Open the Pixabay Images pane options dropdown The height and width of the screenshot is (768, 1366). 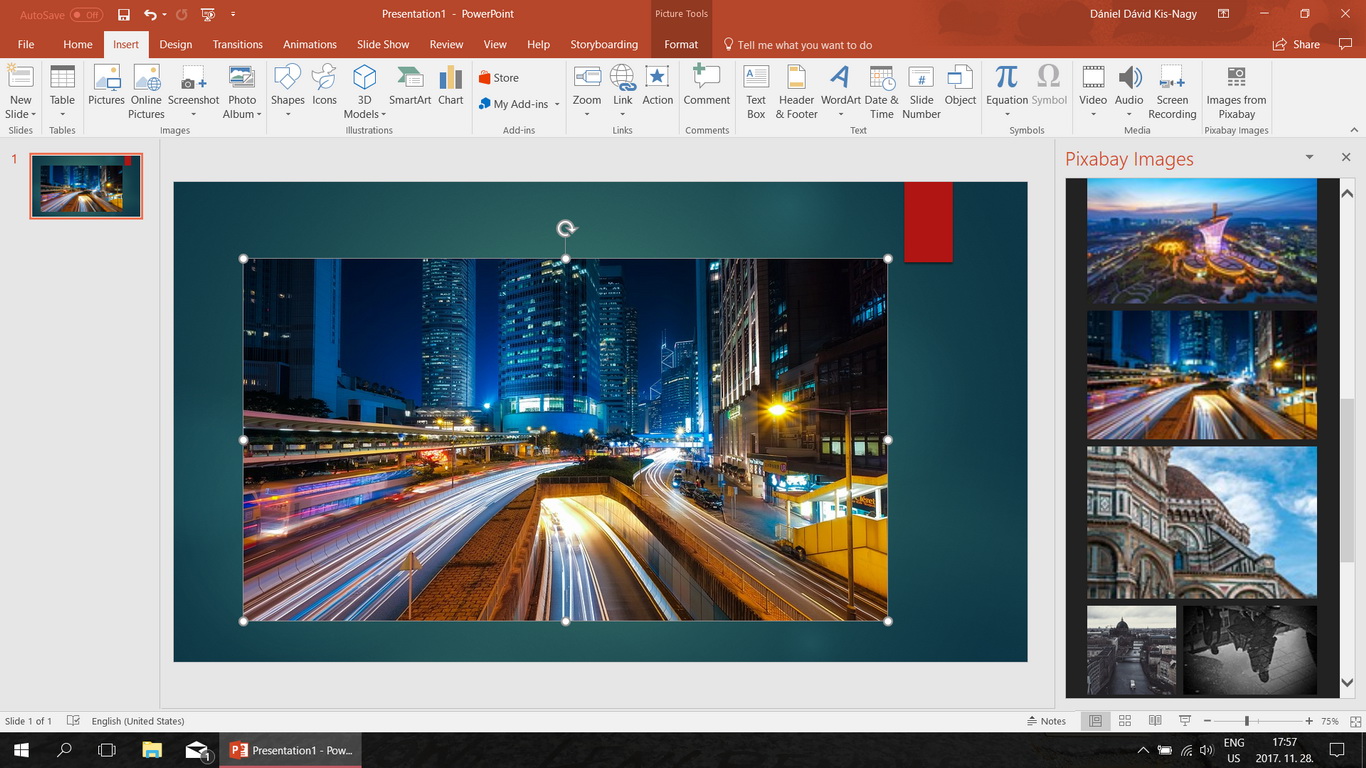(1309, 158)
